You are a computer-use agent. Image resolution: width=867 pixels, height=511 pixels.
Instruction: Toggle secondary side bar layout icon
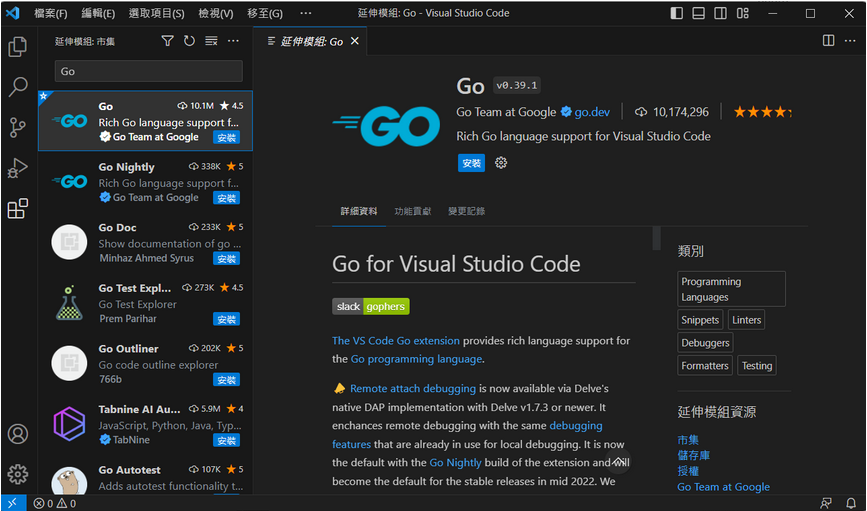point(720,13)
